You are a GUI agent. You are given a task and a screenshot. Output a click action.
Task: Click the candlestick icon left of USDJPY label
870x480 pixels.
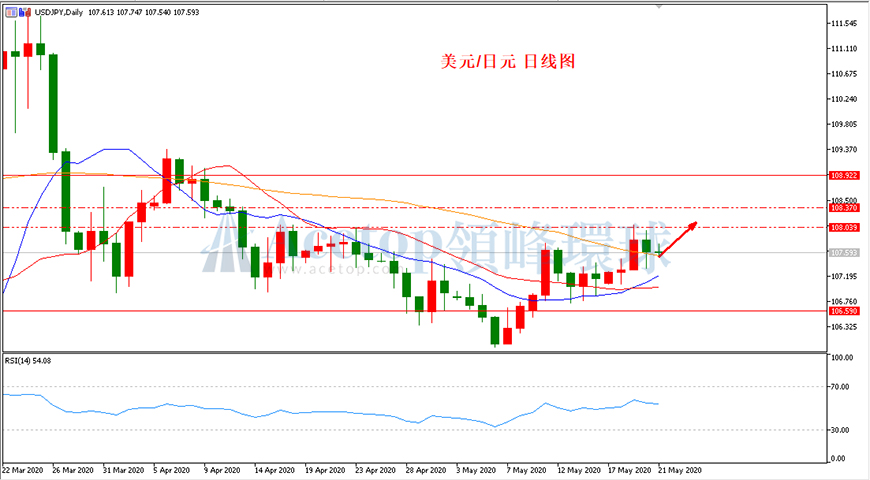[x=25, y=12]
